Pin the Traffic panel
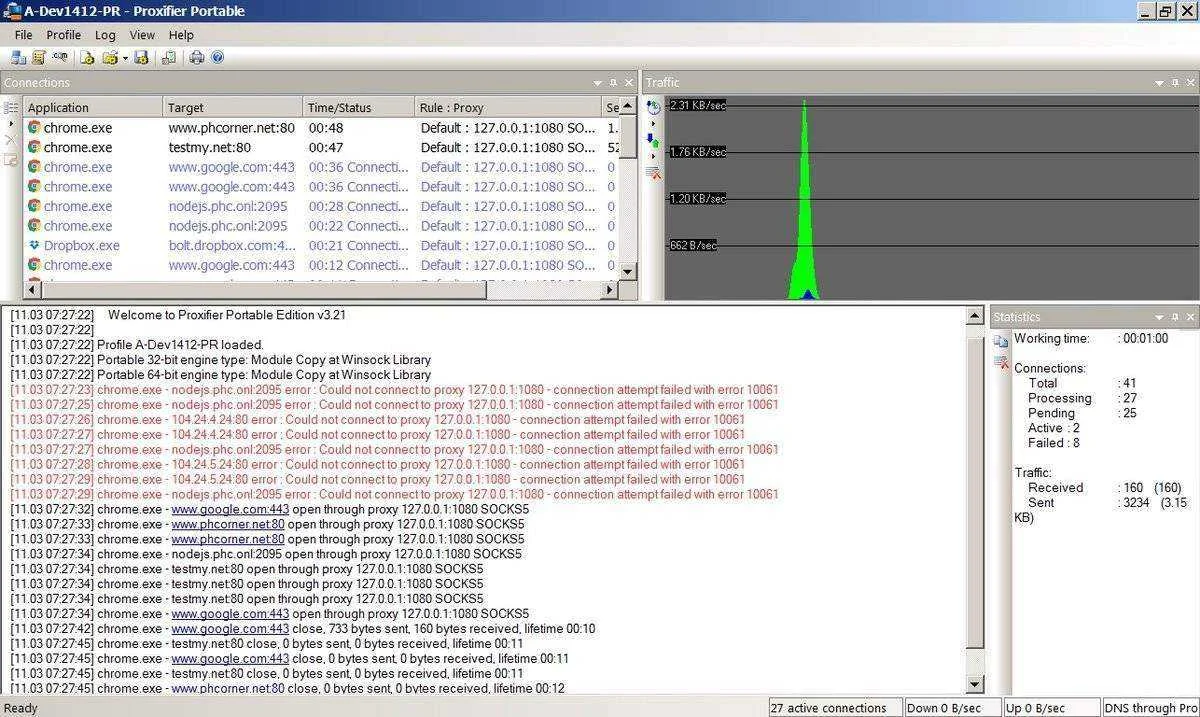The width and height of the screenshot is (1200, 717). [1174, 83]
